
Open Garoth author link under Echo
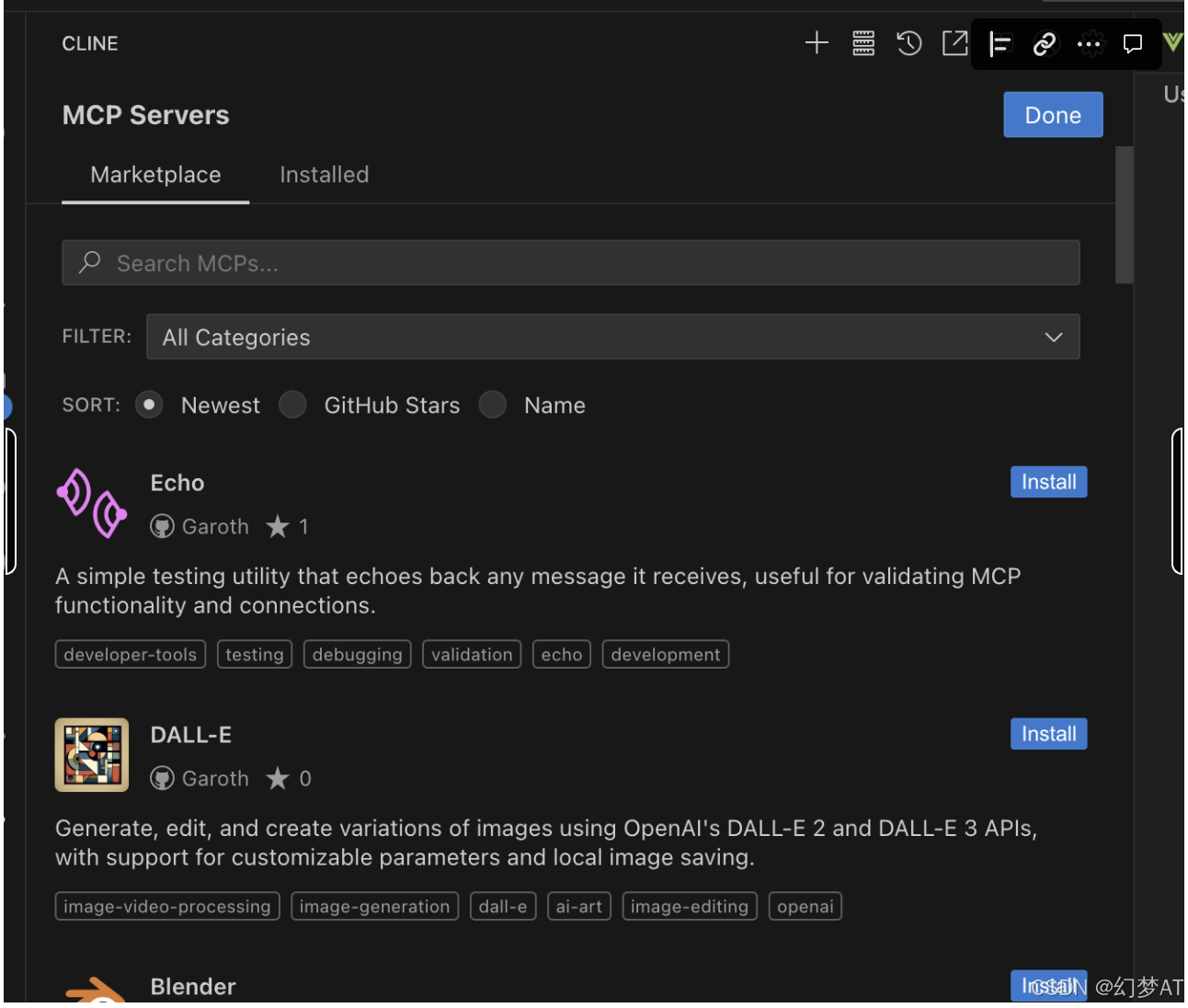215,527
